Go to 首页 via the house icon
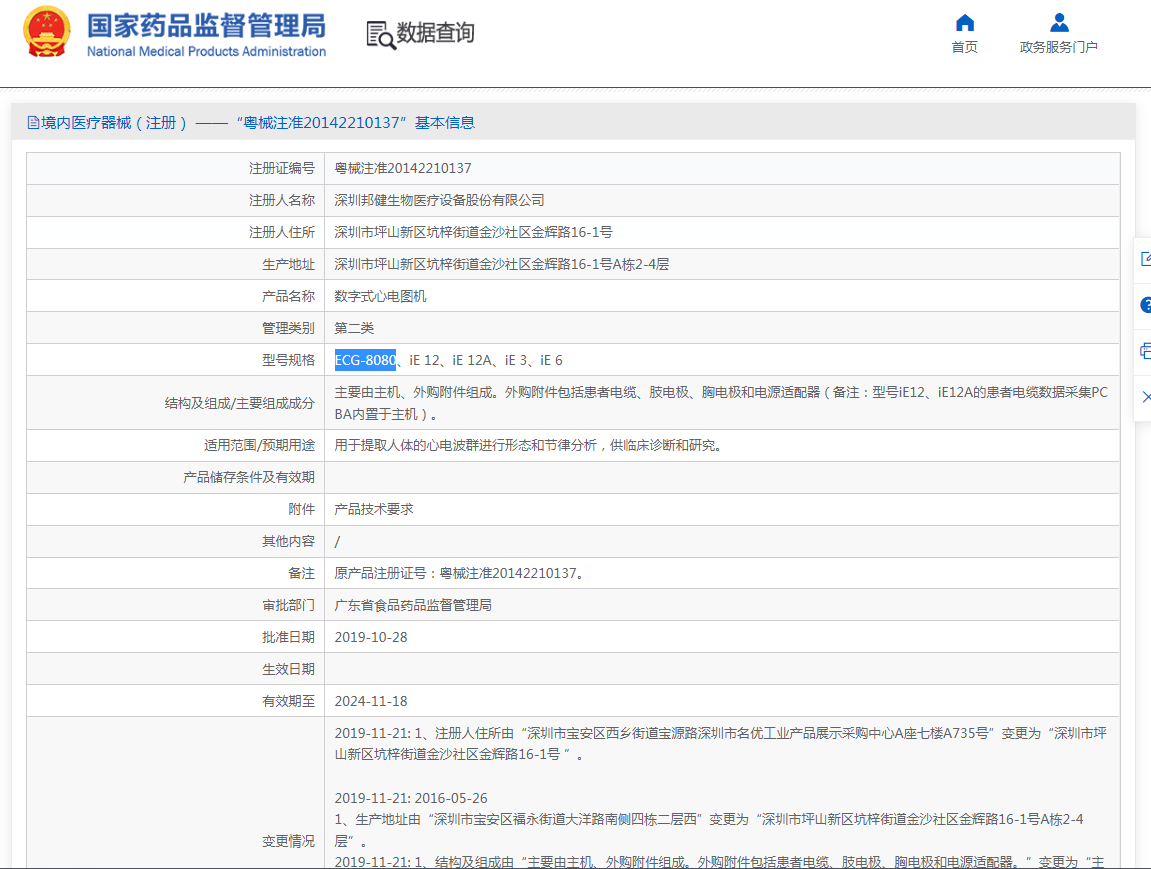This screenshot has width=1151, height=869. click(x=965, y=23)
